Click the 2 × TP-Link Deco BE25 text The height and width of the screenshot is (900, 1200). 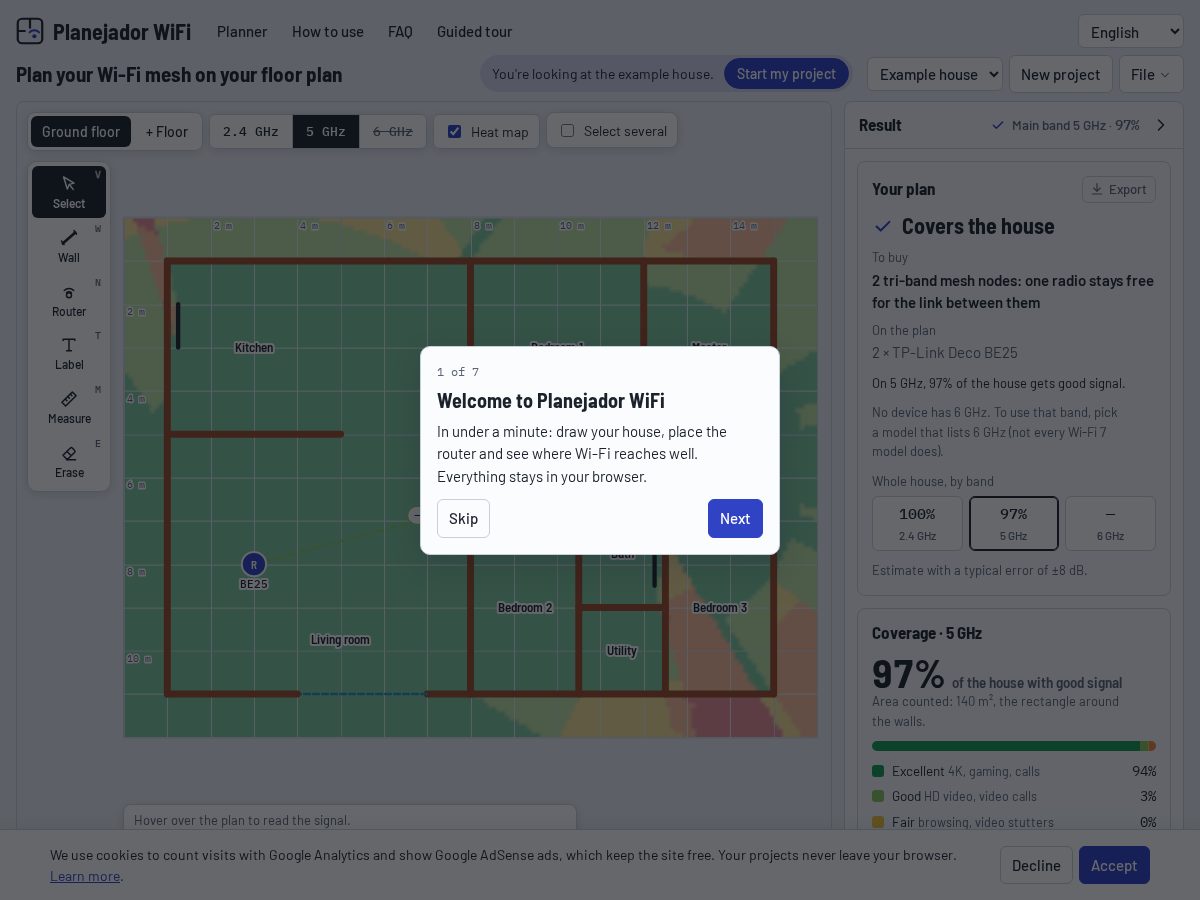click(945, 353)
